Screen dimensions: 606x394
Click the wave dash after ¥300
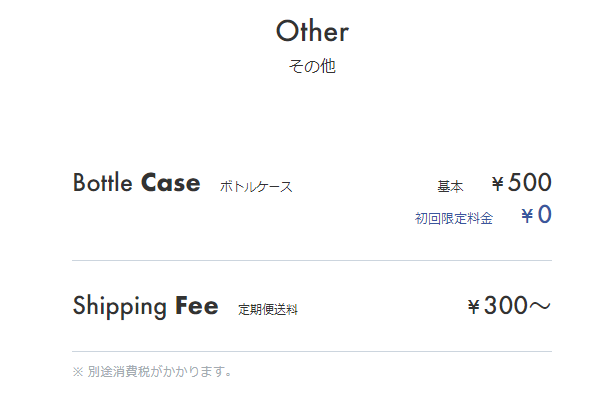tap(540, 306)
